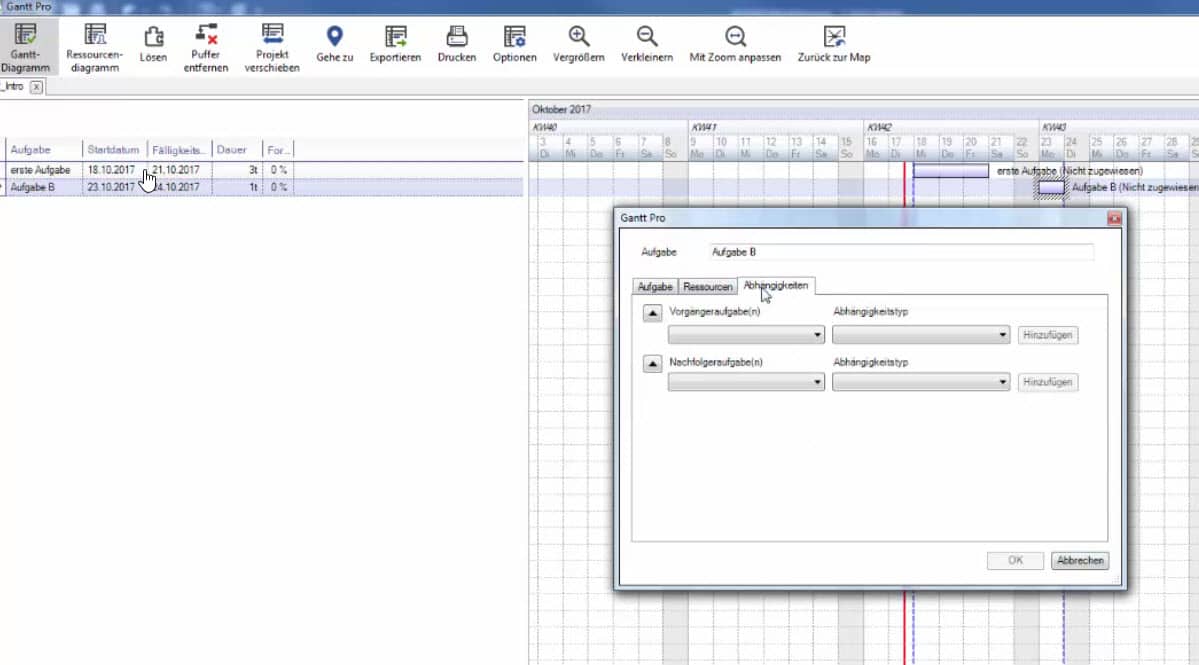
Task: Collapse the Vorgängeraufgabe(n) section arrow
Action: pyautogui.click(x=652, y=313)
